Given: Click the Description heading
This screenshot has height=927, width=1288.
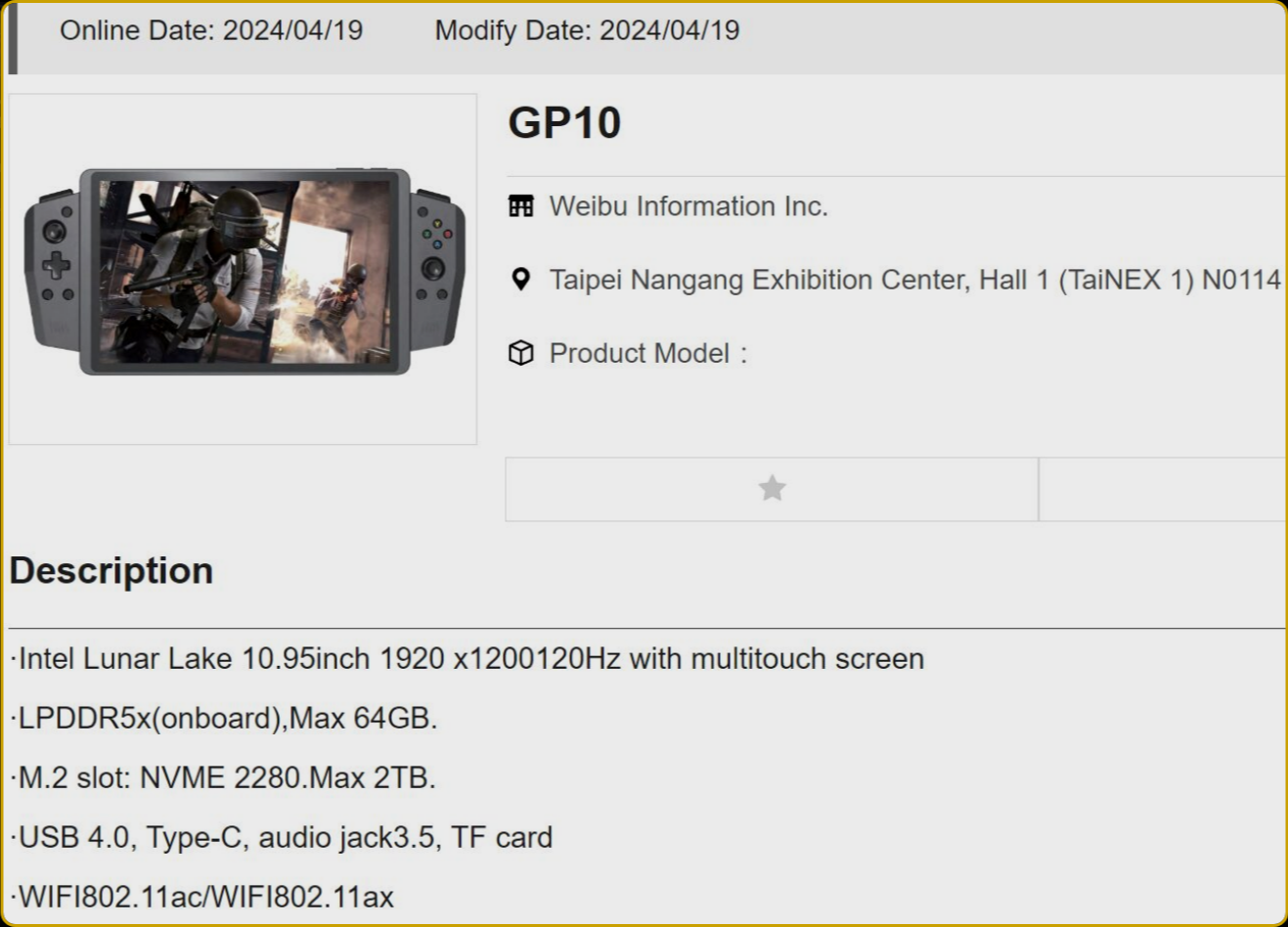Looking at the screenshot, I should pyautogui.click(x=111, y=571).
